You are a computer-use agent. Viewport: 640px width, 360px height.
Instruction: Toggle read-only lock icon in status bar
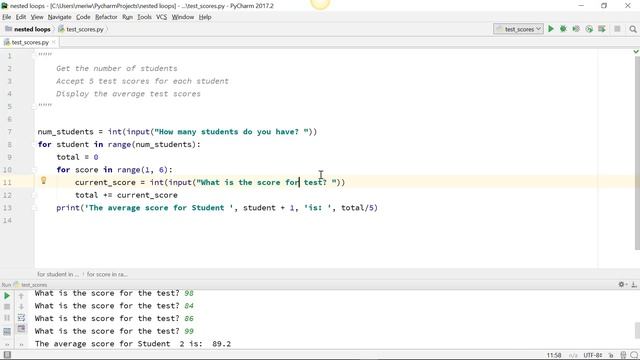[611, 355]
